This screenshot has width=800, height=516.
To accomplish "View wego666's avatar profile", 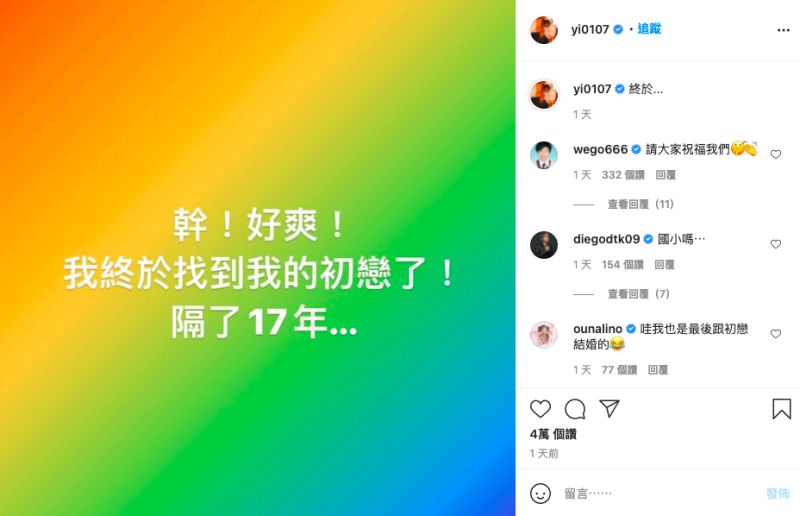I will click(544, 155).
